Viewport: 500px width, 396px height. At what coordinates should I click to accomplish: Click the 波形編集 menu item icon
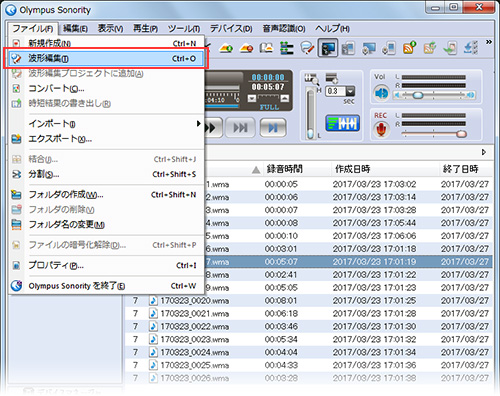[x=16, y=59]
